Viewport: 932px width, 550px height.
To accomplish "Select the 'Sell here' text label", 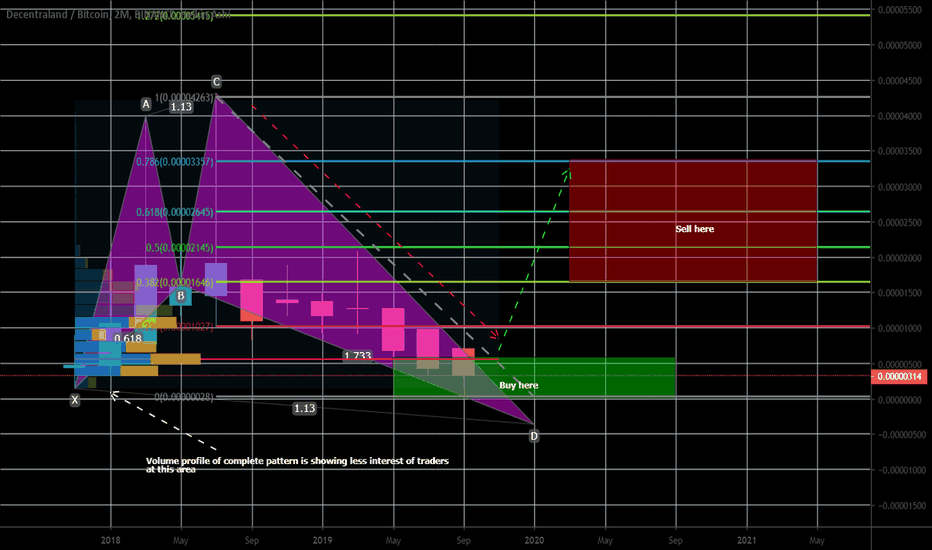I will click(x=694, y=229).
